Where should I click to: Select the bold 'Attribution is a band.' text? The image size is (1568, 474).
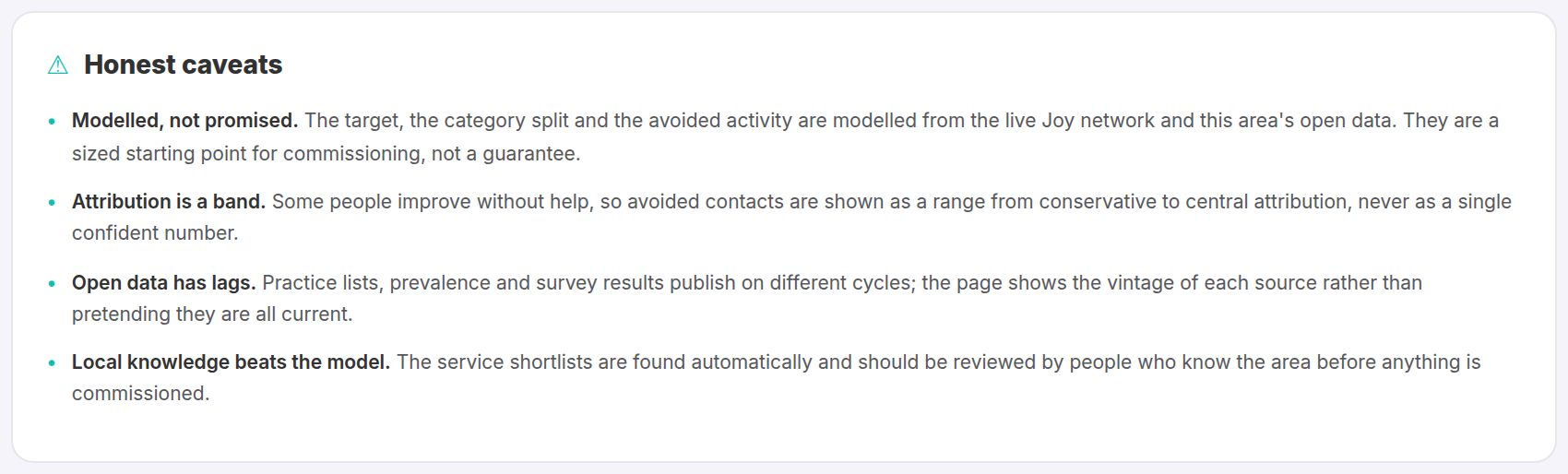(x=169, y=202)
